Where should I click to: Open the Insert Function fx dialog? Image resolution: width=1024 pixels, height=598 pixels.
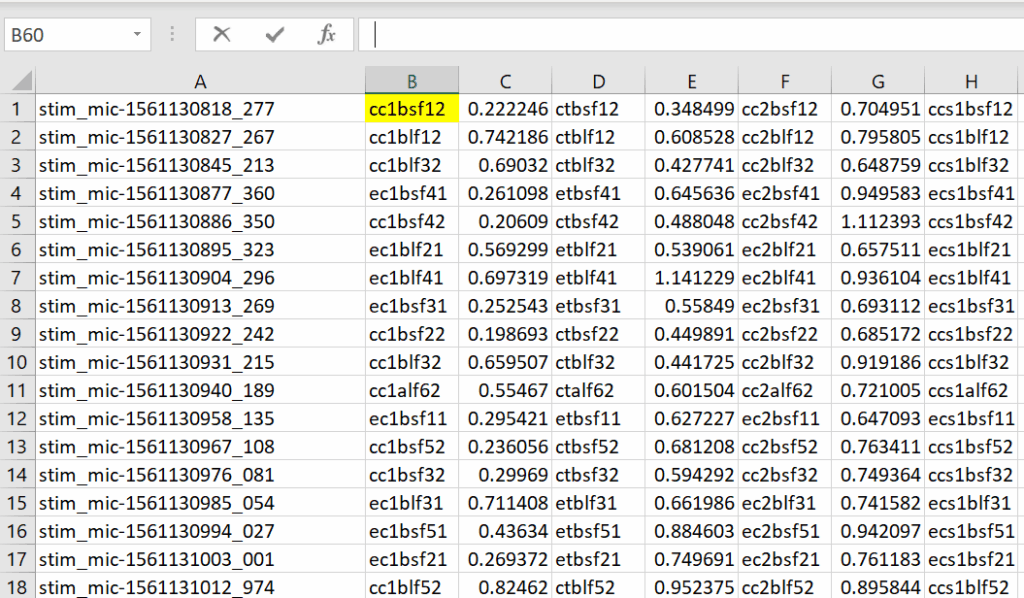pyautogui.click(x=326, y=35)
